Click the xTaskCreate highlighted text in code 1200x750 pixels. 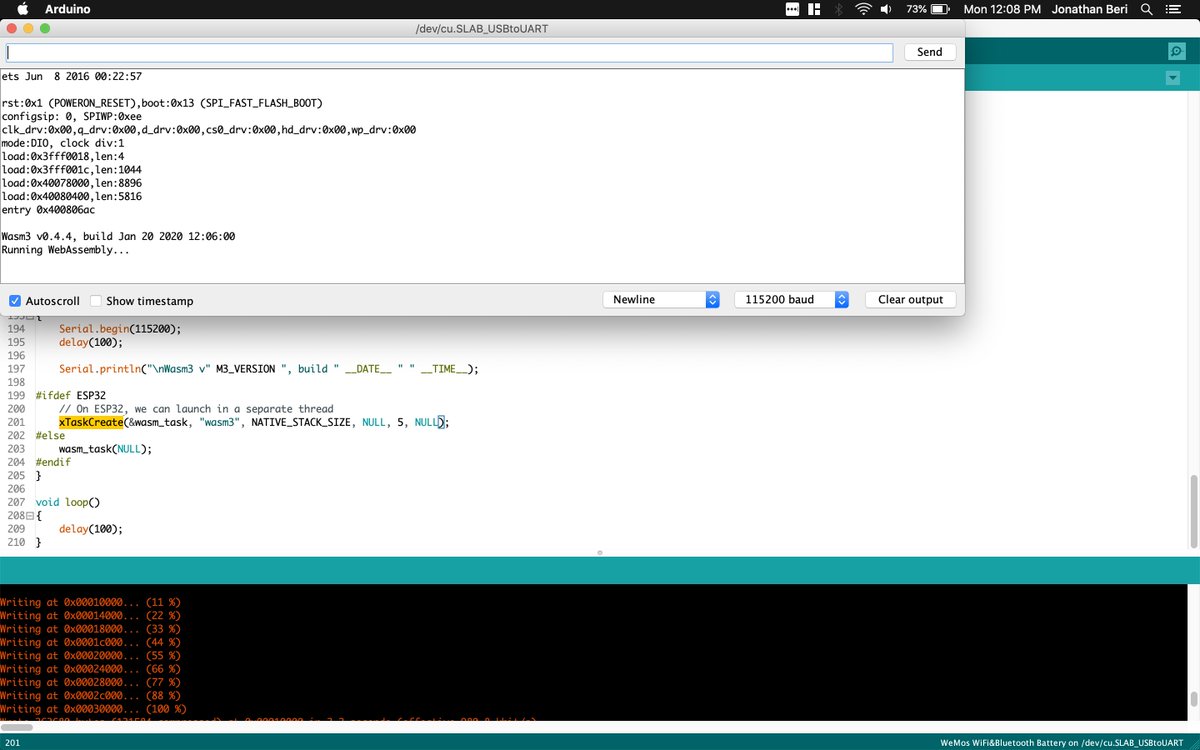point(91,423)
